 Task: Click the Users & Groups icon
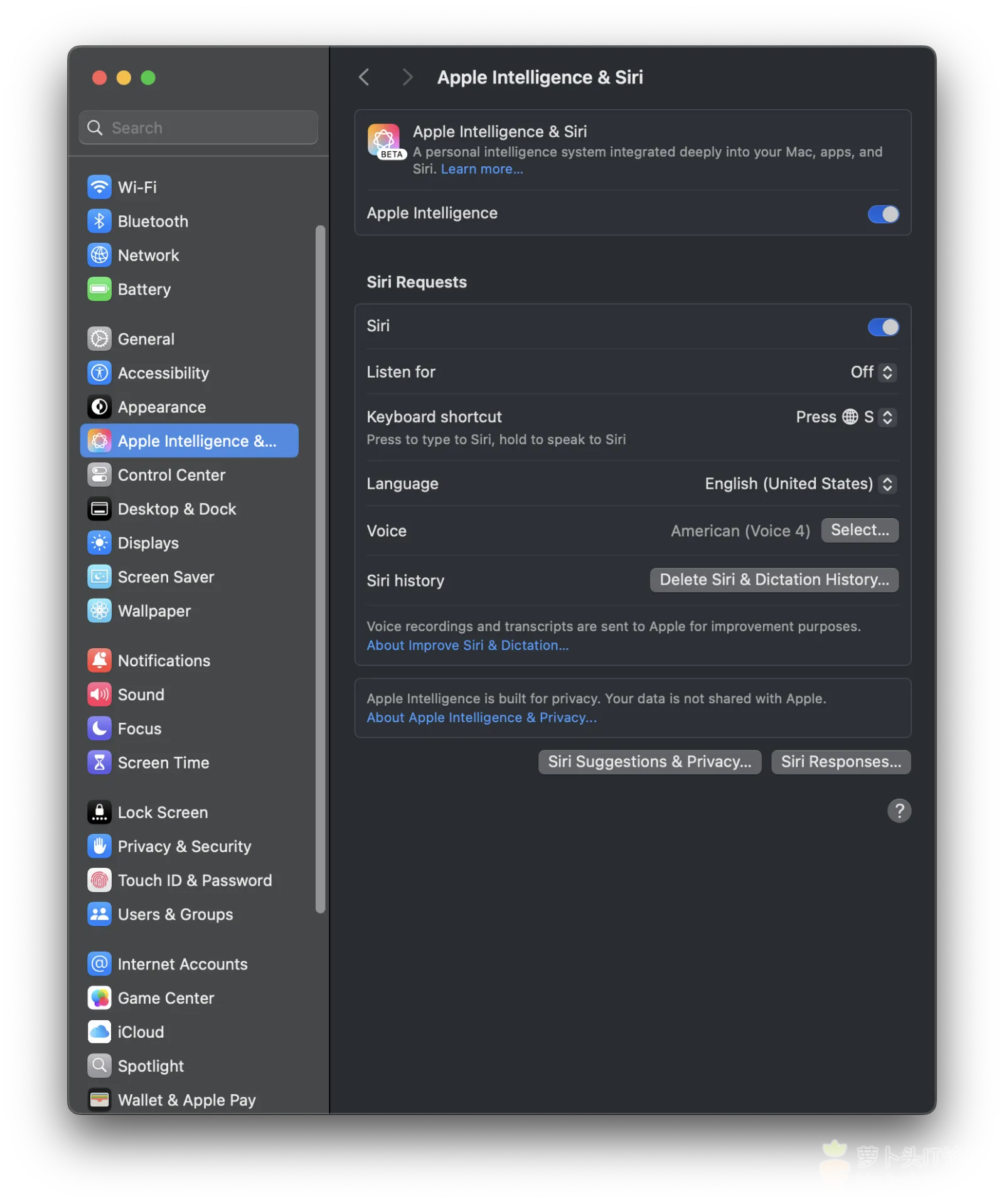pyautogui.click(x=99, y=914)
